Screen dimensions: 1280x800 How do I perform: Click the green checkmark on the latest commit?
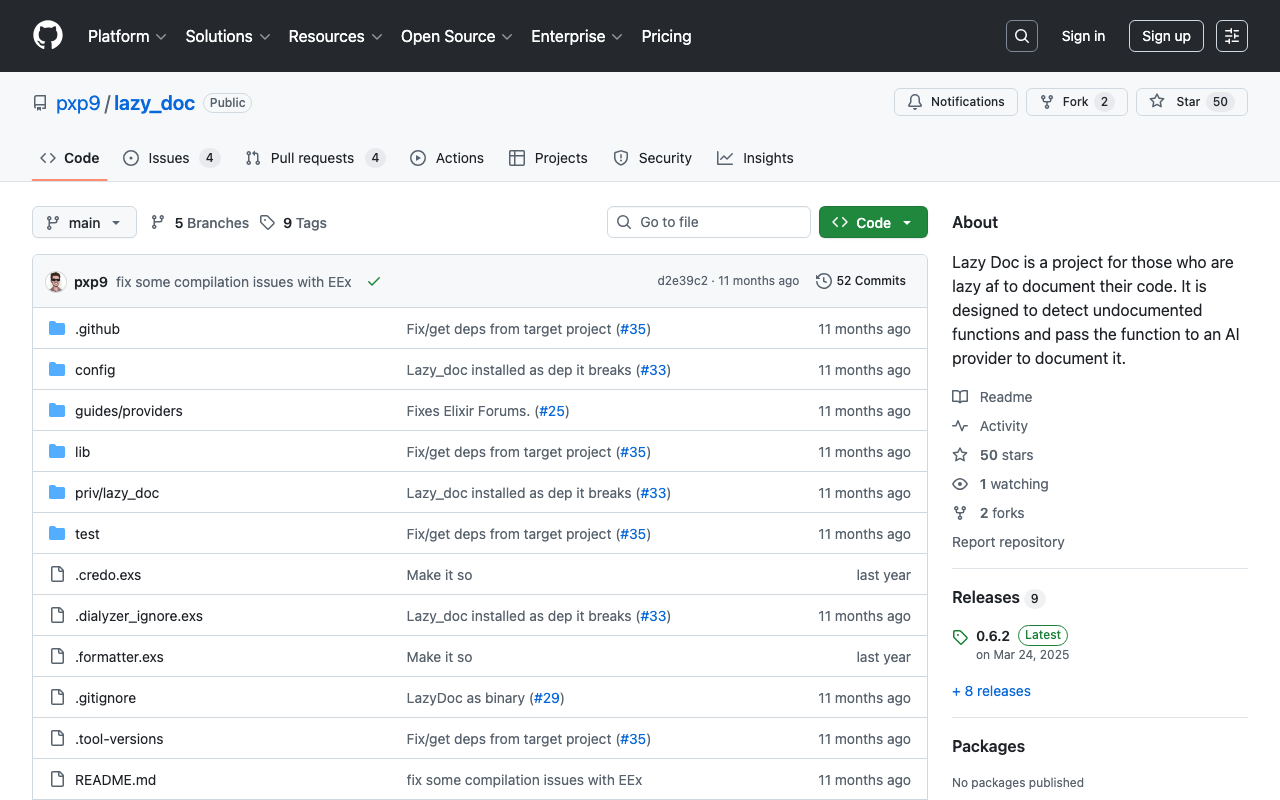coord(374,281)
